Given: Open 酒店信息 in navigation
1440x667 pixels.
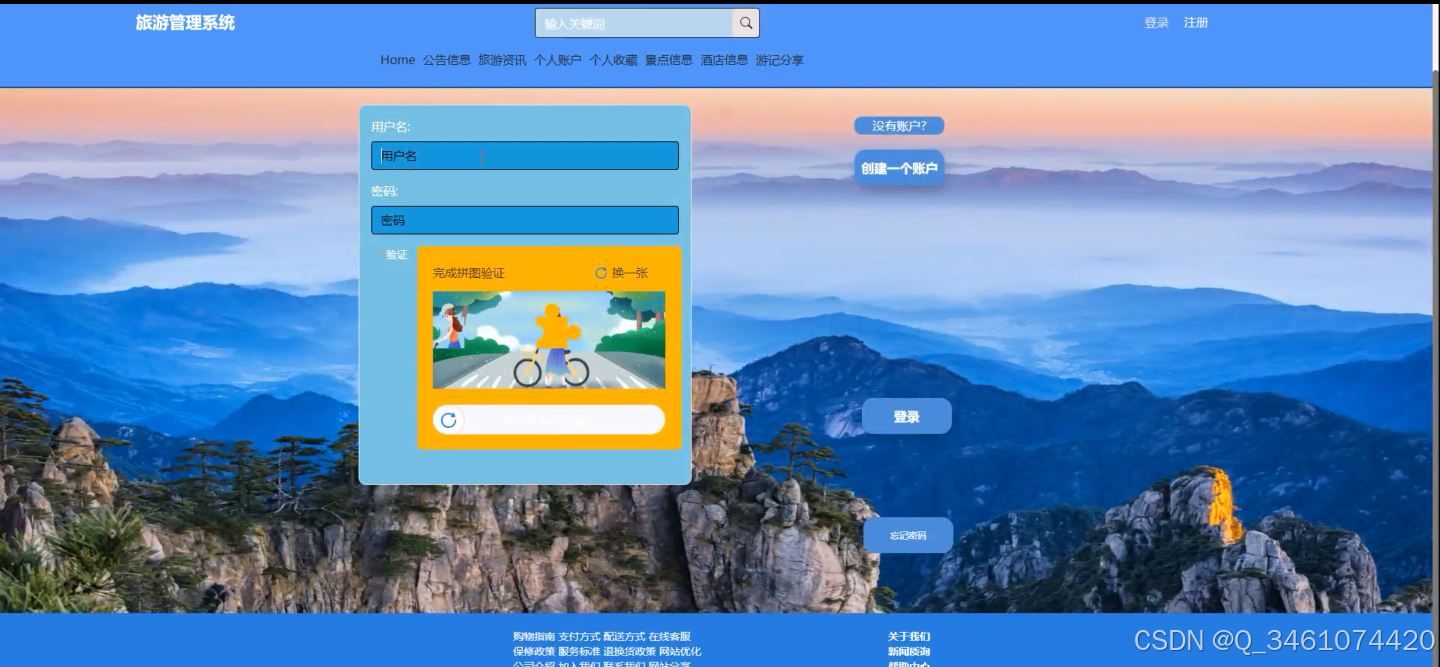Looking at the screenshot, I should click(x=724, y=60).
